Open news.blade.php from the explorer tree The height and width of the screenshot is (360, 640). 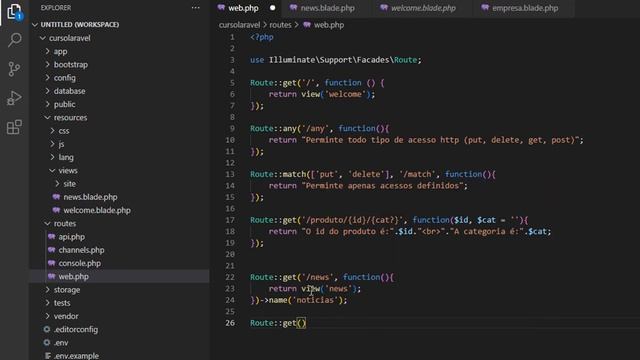click(x=90, y=197)
